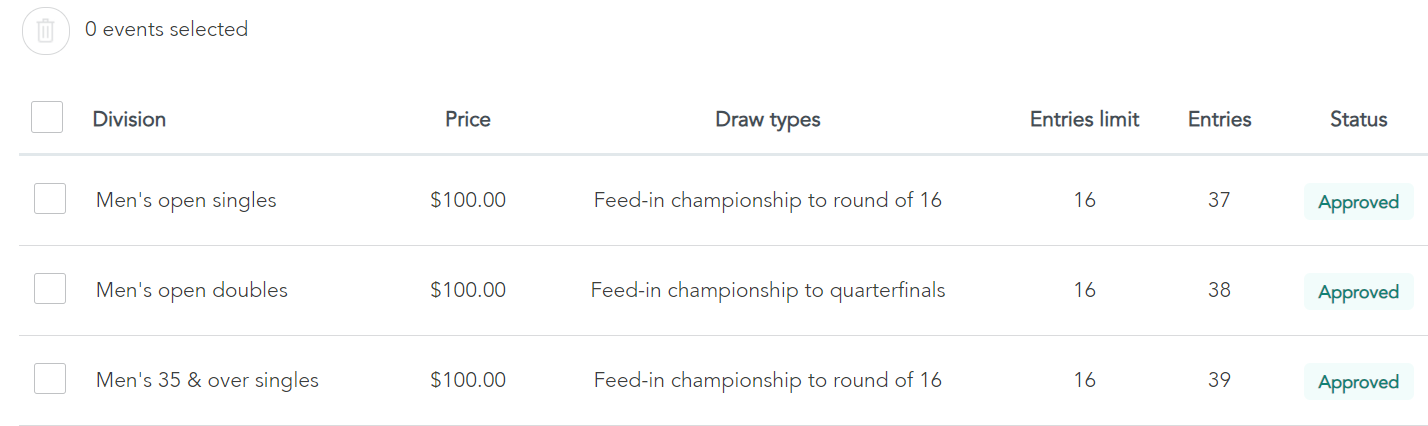Image resolution: width=1428 pixels, height=426 pixels.
Task: Click the Draw types column header
Action: click(768, 120)
